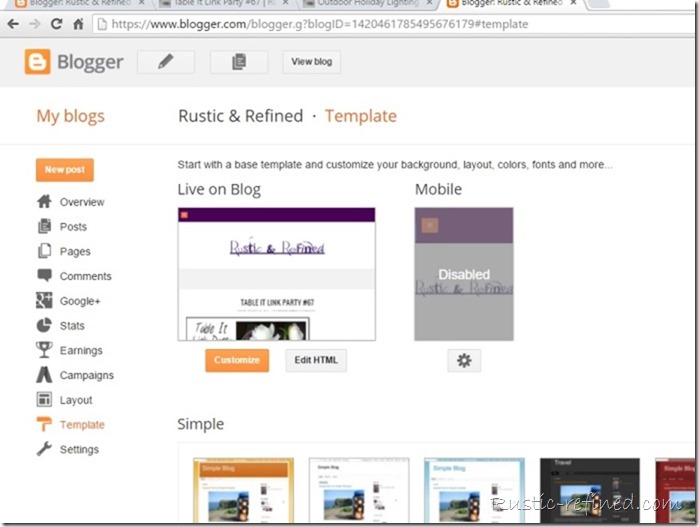Click the Live on Blog template preview
The height and width of the screenshot is (527, 699).
[276, 274]
